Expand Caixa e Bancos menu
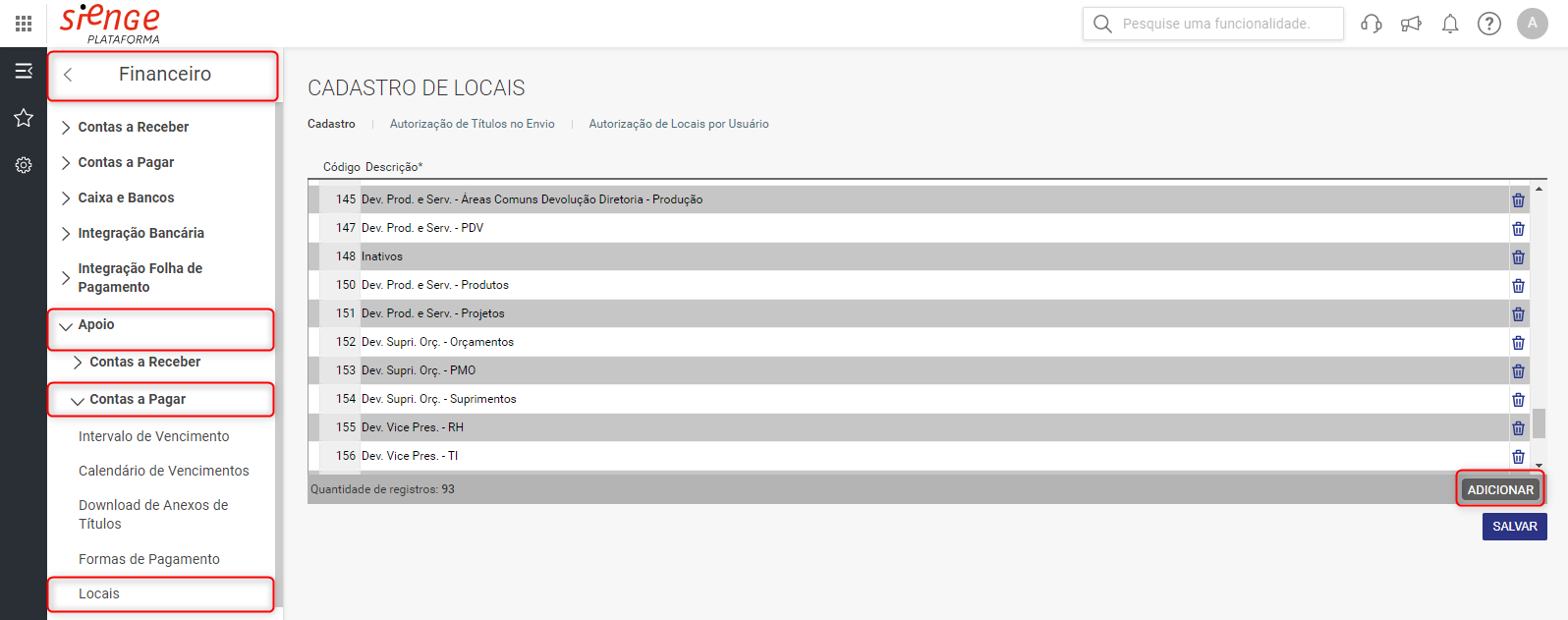This screenshot has width=1568, height=620. coord(126,197)
